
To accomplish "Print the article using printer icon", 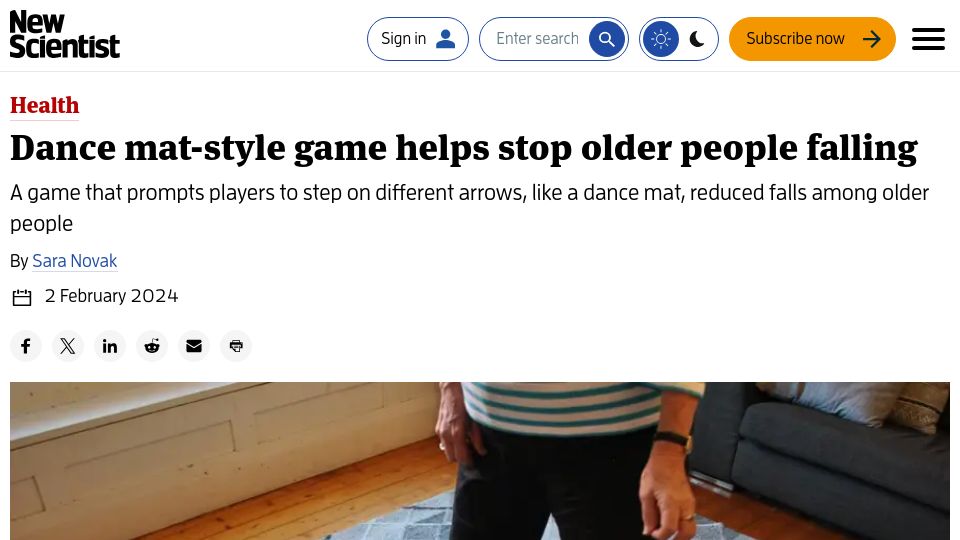I will coord(236,346).
